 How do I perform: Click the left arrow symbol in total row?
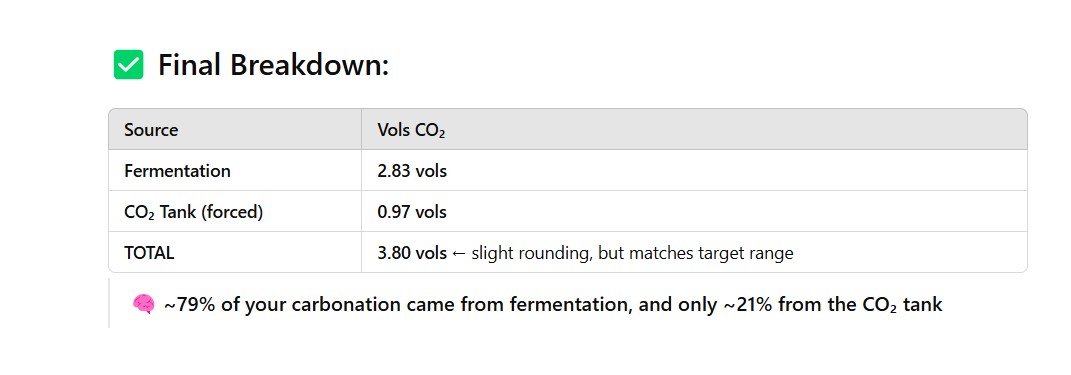click(459, 253)
